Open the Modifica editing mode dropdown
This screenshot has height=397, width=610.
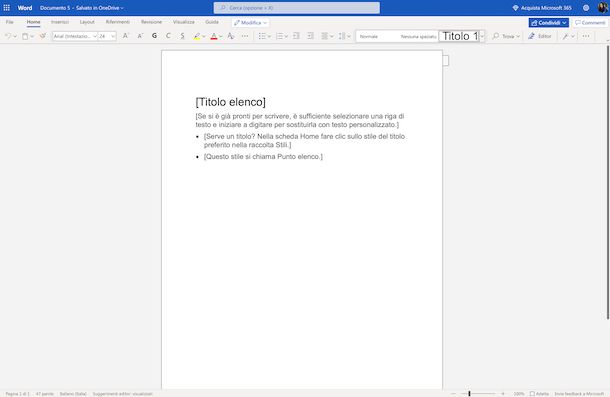pyautogui.click(x=251, y=23)
